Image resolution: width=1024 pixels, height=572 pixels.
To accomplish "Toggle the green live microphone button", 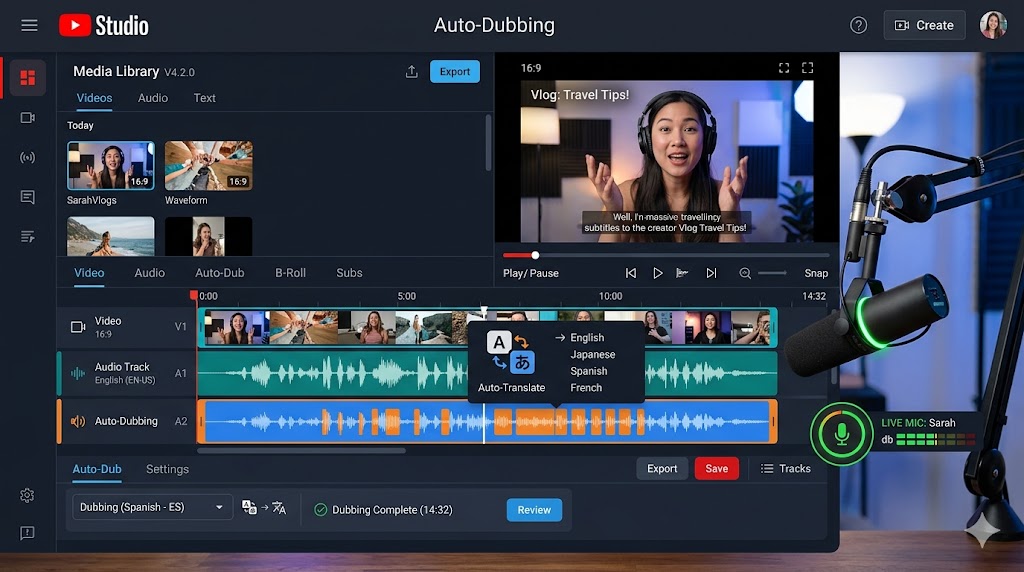I will point(841,434).
